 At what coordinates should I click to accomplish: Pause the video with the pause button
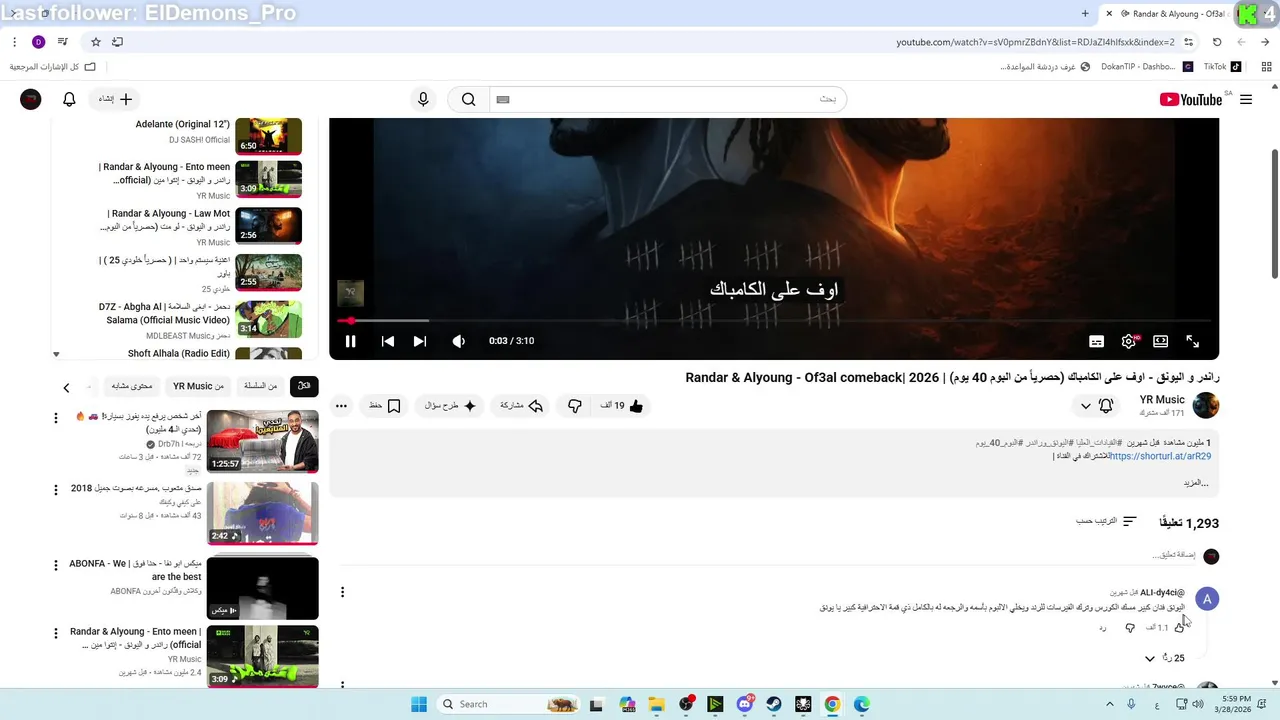point(351,341)
